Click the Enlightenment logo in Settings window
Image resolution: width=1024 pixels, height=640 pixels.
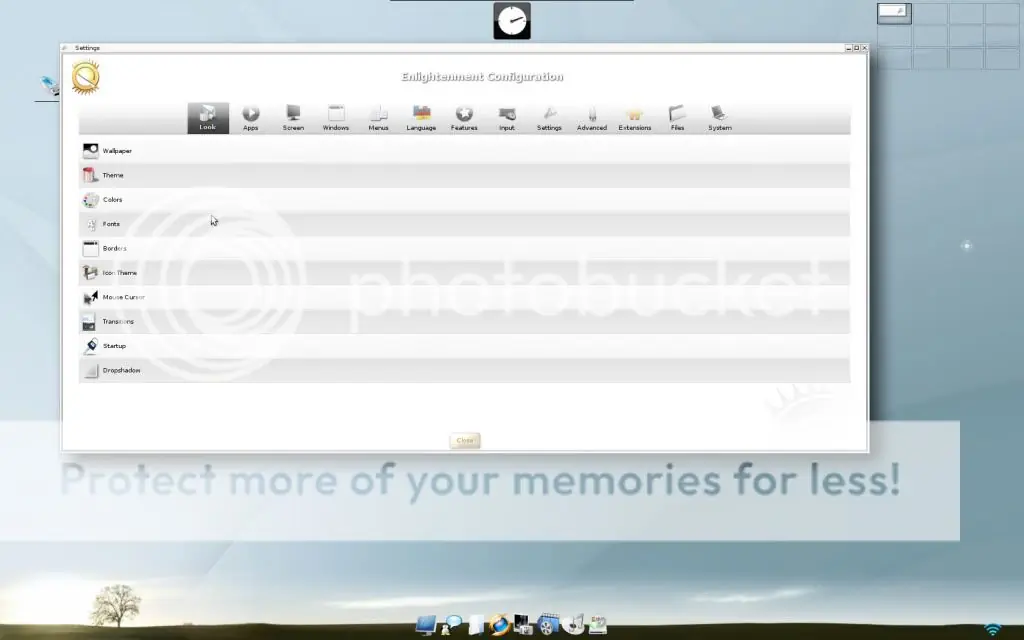point(86,77)
